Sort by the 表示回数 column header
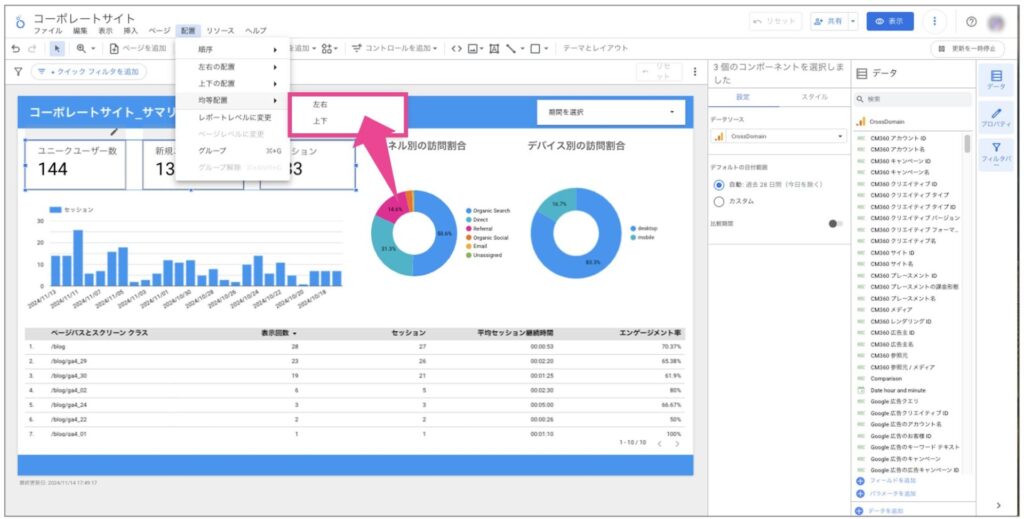The image size is (1024, 519). click(x=279, y=333)
